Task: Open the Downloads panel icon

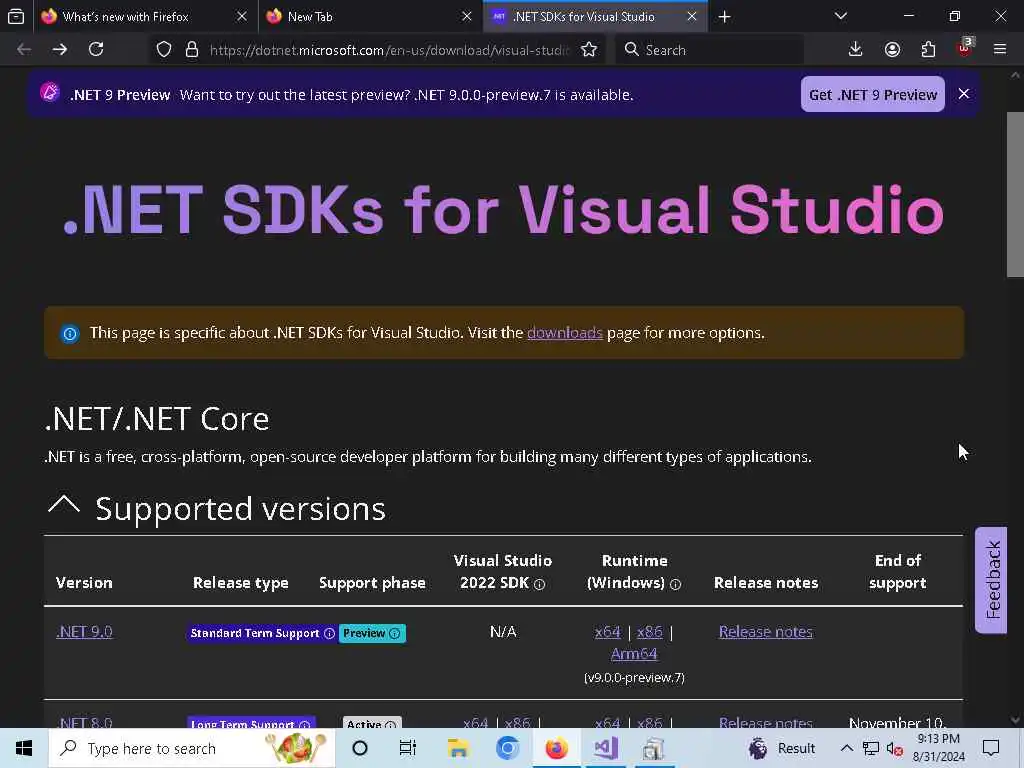Action: click(855, 50)
